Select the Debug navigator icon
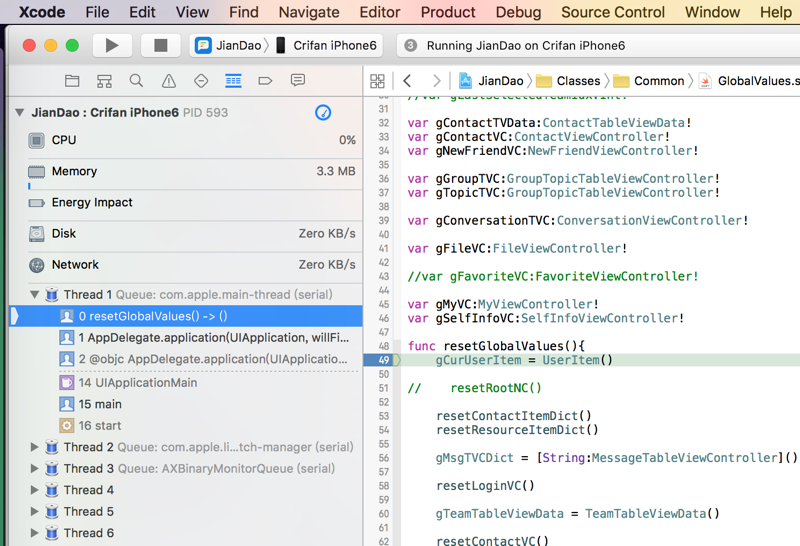The width and height of the screenshot is (800, 546). click(233, 81)
